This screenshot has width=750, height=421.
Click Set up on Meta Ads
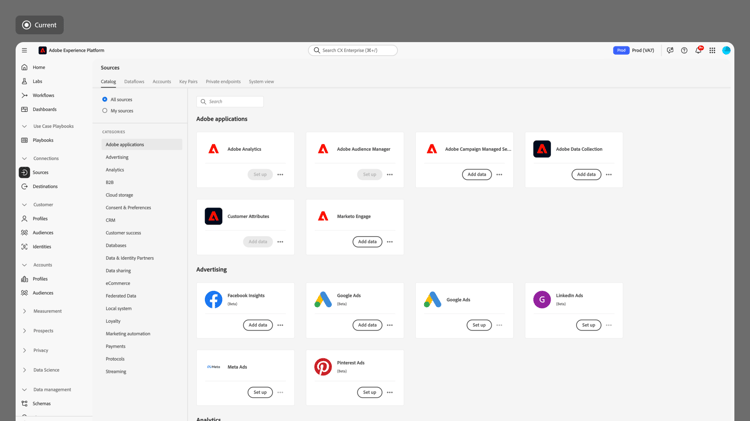pos(260,392)
